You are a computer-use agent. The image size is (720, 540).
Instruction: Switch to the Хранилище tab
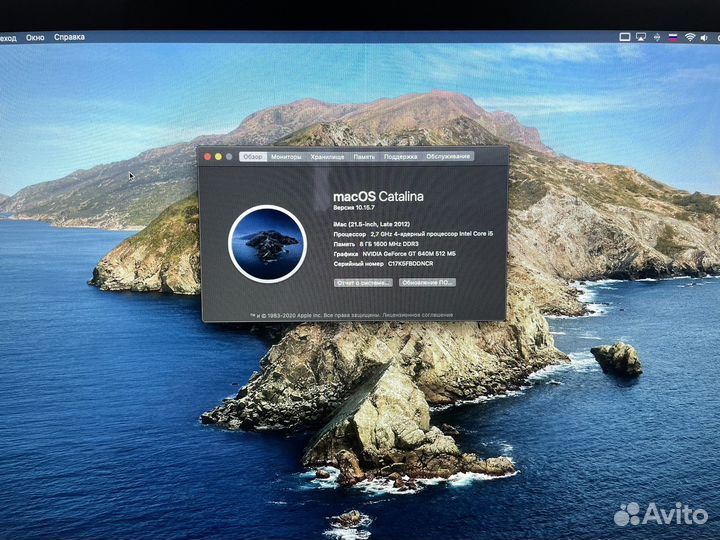327,157
